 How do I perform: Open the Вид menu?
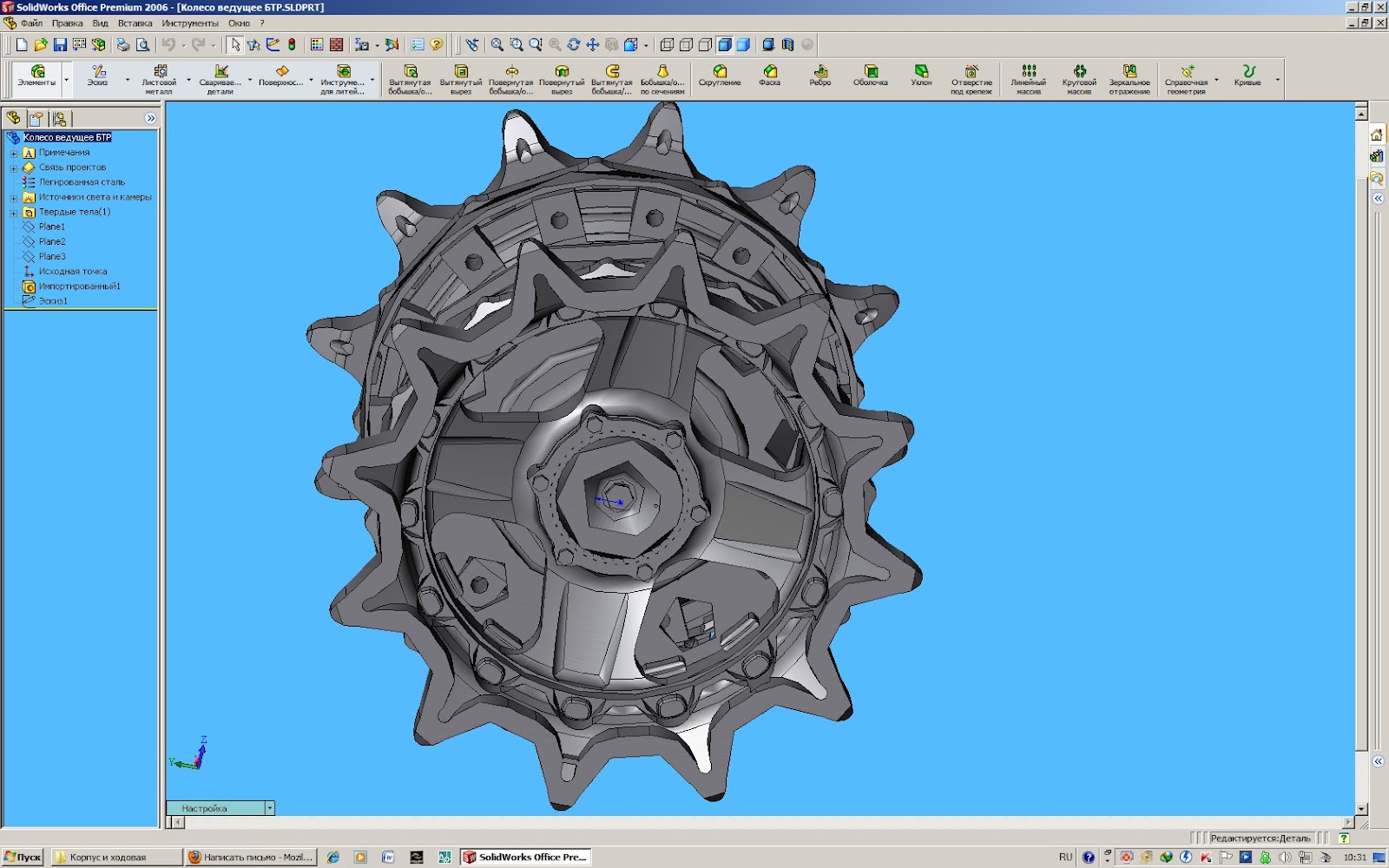[x=101, y=23]
